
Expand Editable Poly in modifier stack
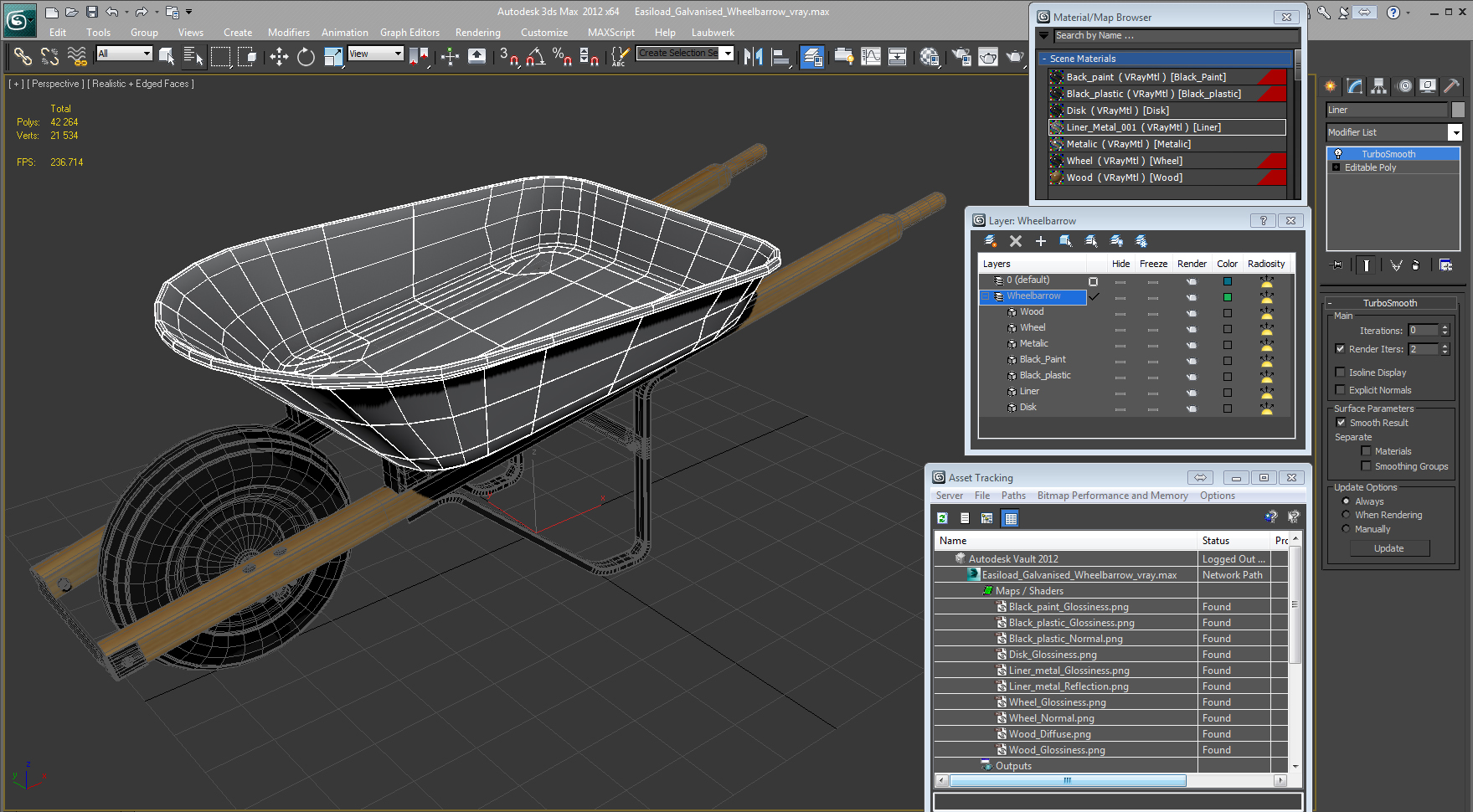click(x=1337, y=167)
